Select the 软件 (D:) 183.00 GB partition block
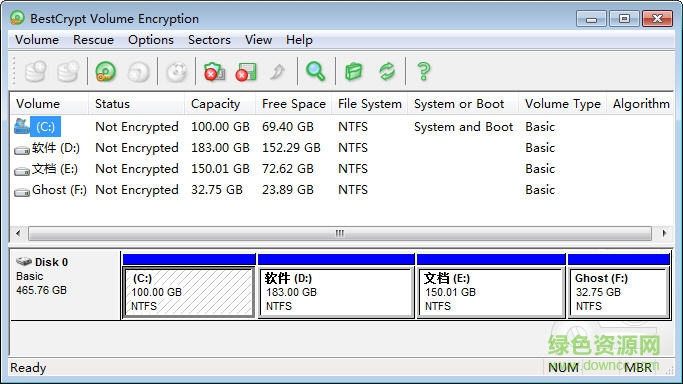This screenshot has width=683, height=384. pos(336,292)
